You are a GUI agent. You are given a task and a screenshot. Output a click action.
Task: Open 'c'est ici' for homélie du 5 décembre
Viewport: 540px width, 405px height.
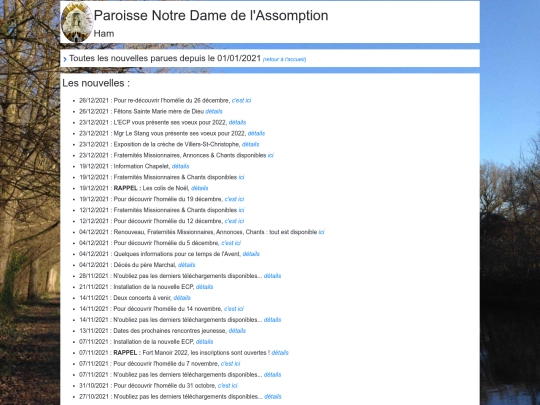coord(231,243)
